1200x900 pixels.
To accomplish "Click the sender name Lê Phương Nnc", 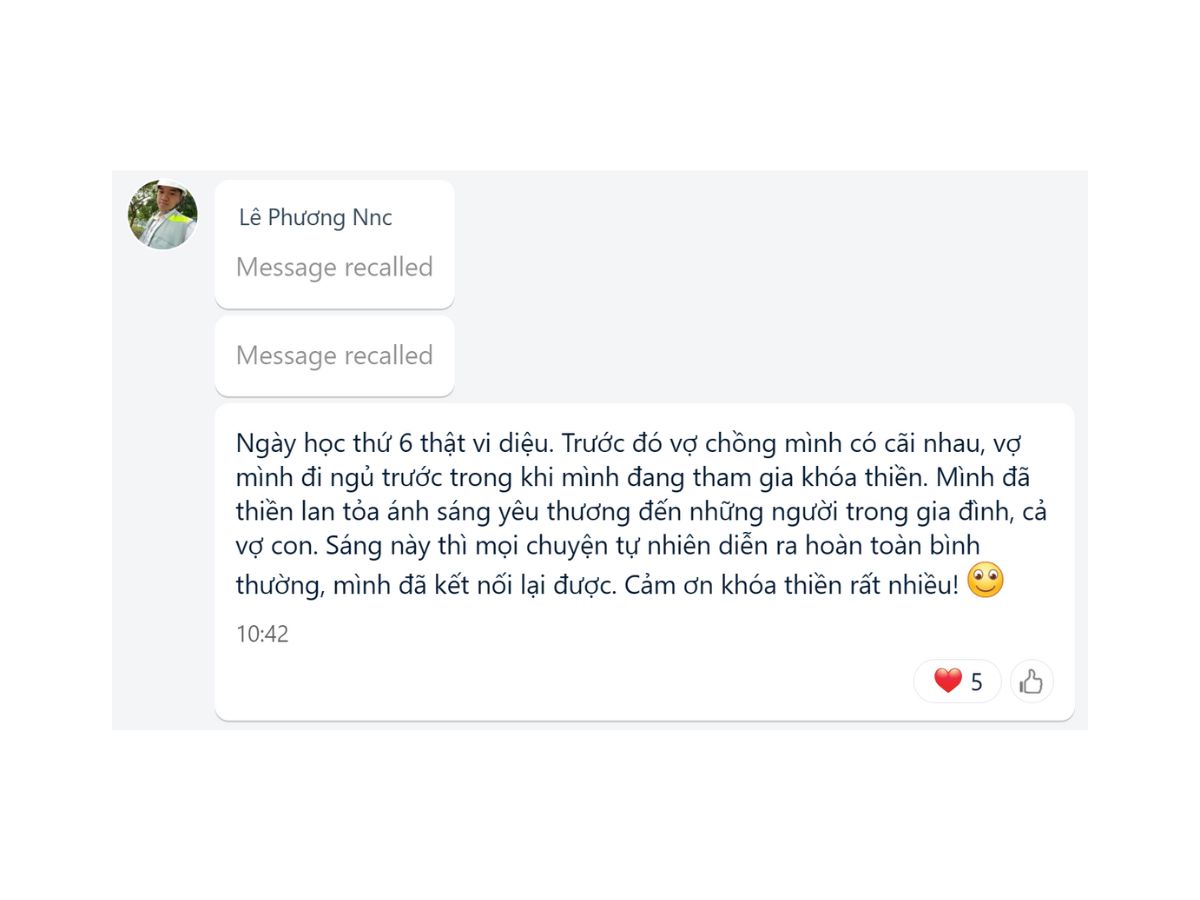I will point(315,217).
